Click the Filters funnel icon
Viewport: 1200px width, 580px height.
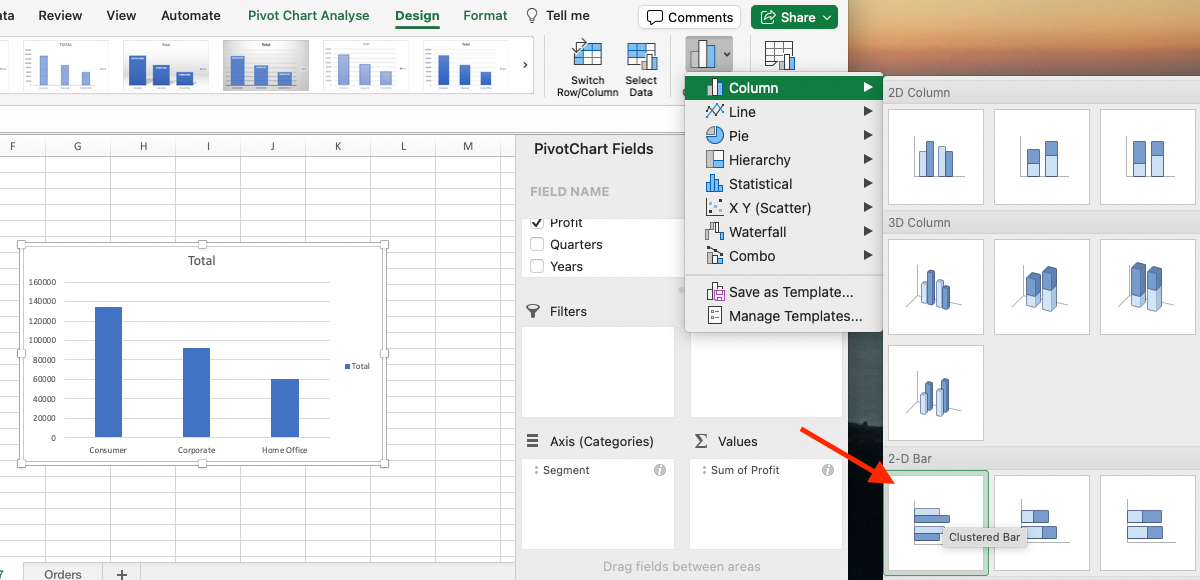pos(533,311)
